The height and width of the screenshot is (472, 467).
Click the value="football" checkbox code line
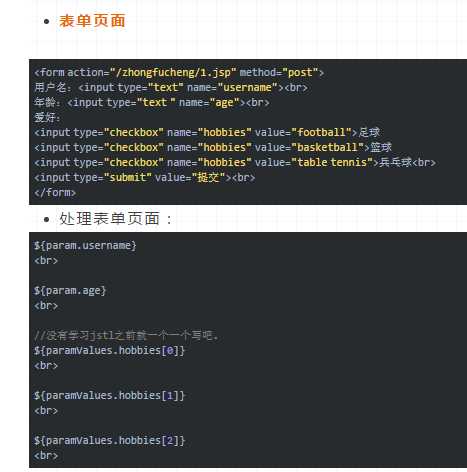(207, 132)
